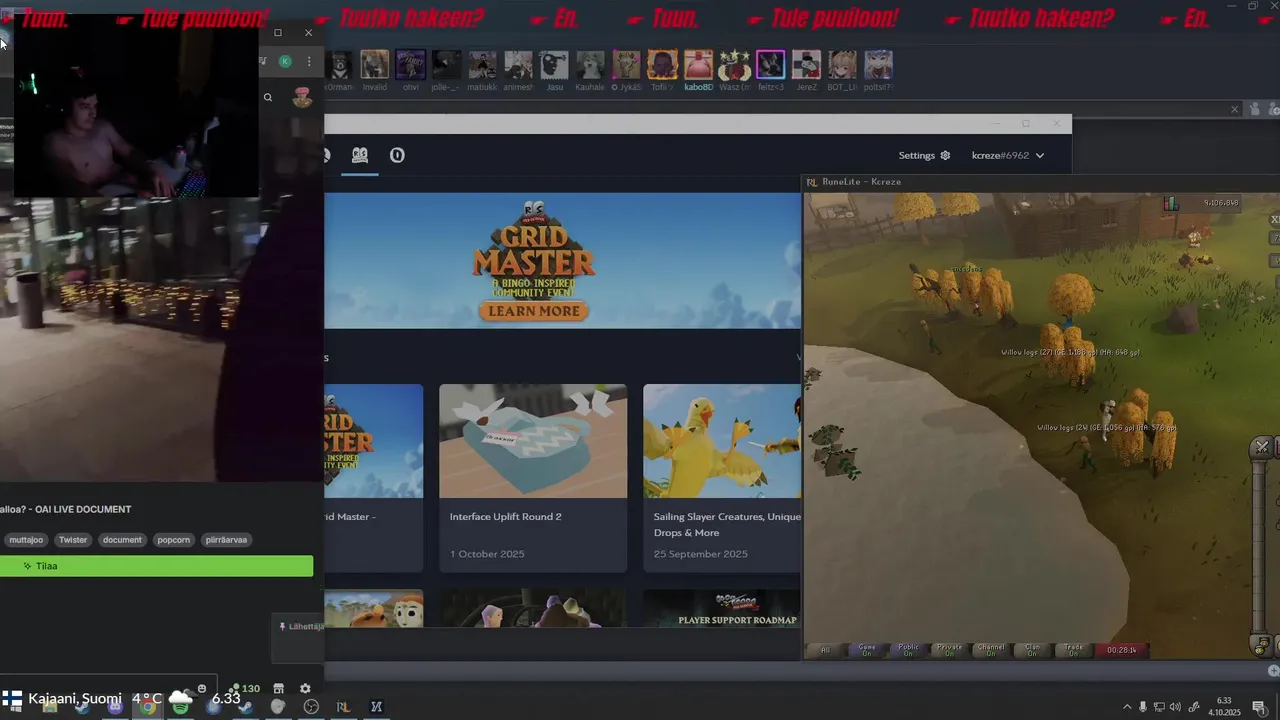This screenshot has height=720, width=1280.
Task: Open chat settings gear below stream chat
Action: pyautogui.click(x=305, y=688)
